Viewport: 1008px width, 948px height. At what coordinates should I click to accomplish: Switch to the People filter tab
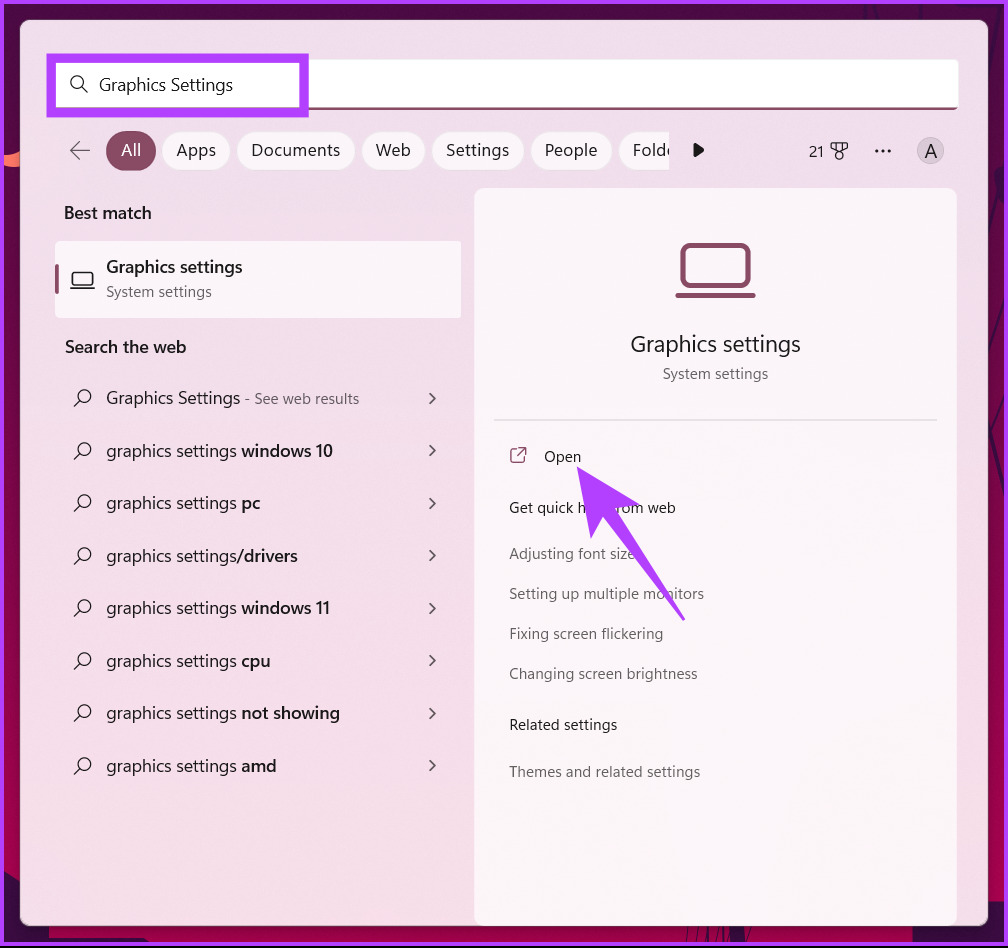tap(571, 150)
